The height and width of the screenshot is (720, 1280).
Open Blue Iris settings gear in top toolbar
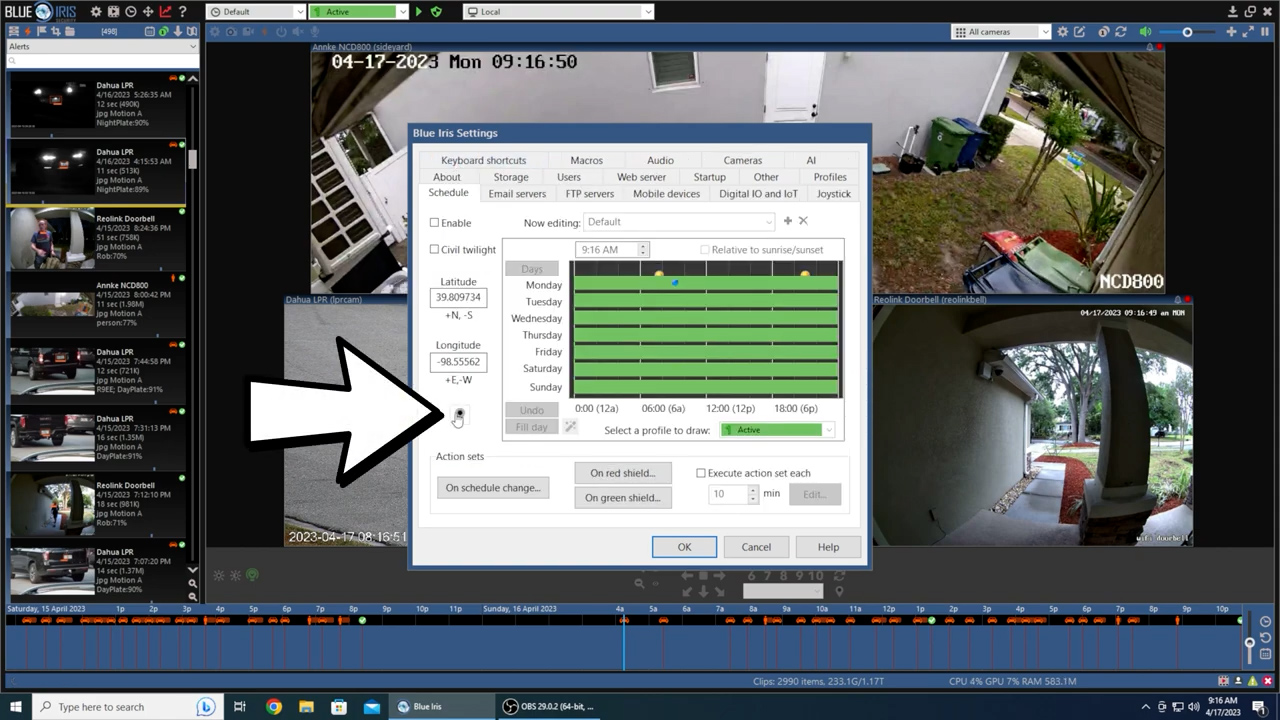[96, 12]
